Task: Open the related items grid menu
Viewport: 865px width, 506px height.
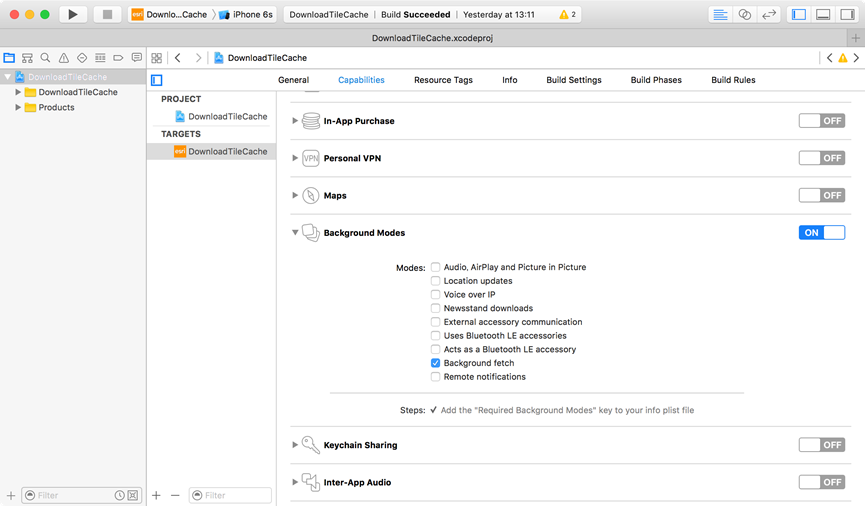Action: pyautogui.click(x=157, y=58)
